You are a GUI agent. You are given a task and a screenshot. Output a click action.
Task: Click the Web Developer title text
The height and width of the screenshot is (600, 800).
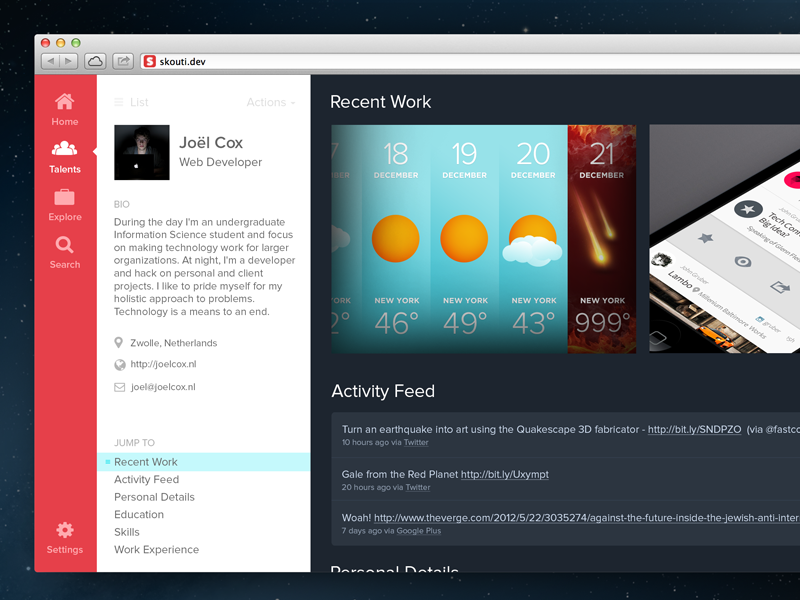coord(220,162)
